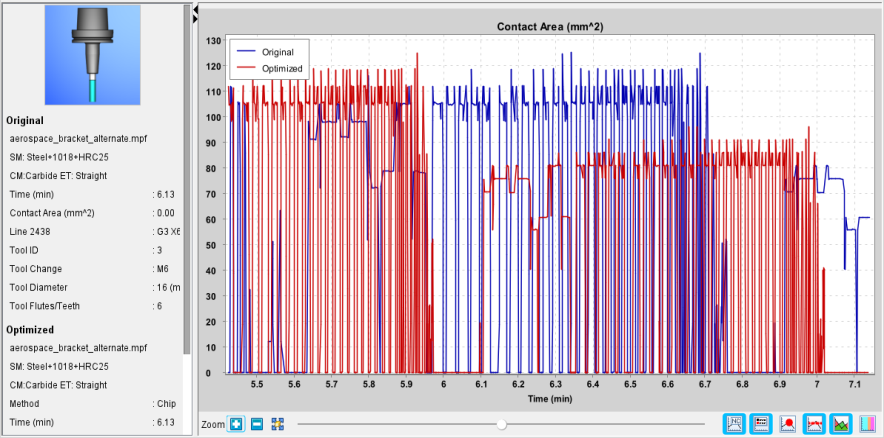Expand left panel with lower splitter arrow
884x438 pixels.
tap(195, 20)
